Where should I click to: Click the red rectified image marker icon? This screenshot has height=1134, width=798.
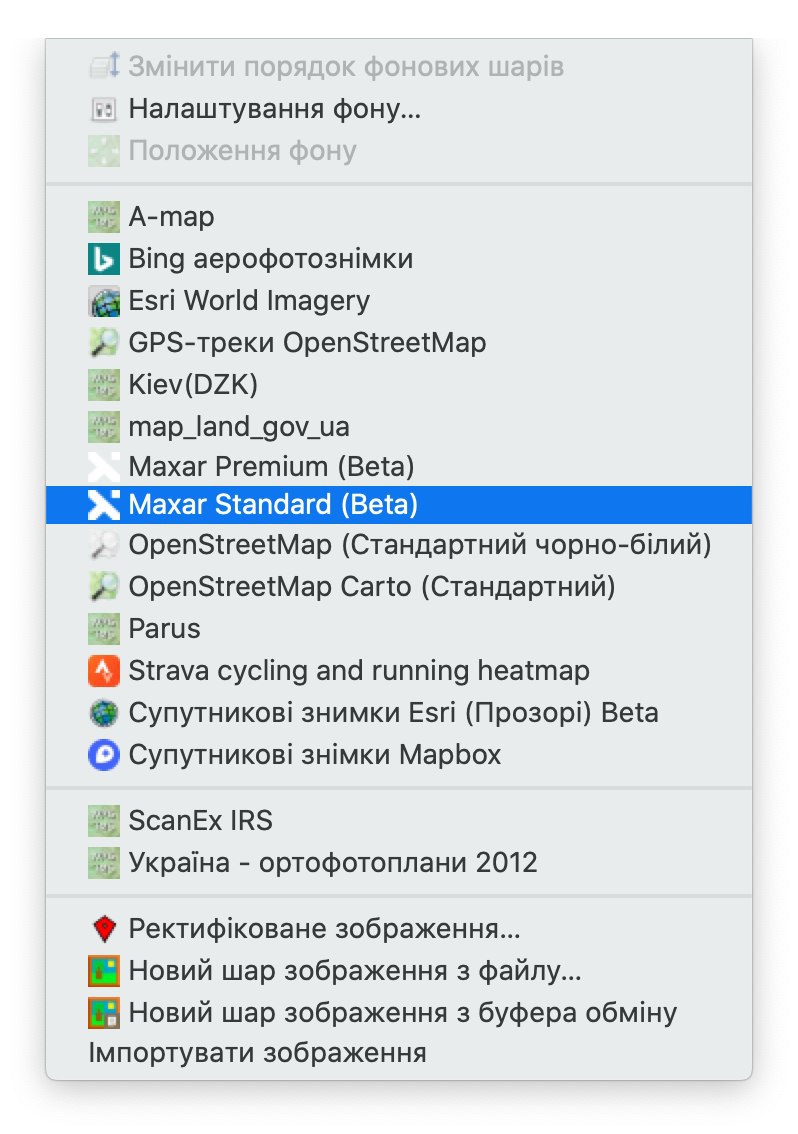[103, 929]
